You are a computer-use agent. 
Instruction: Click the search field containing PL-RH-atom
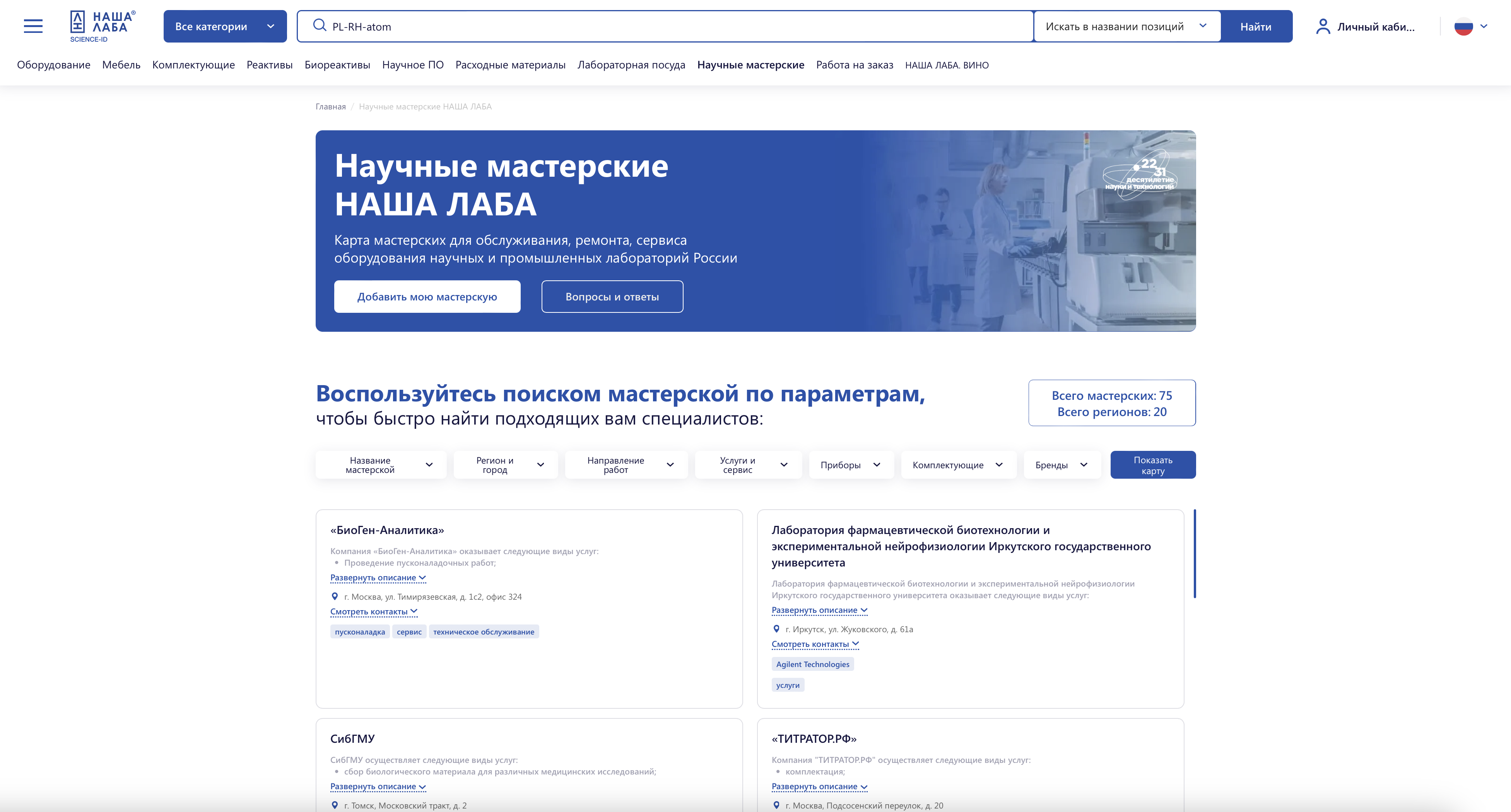coord(665,26)
